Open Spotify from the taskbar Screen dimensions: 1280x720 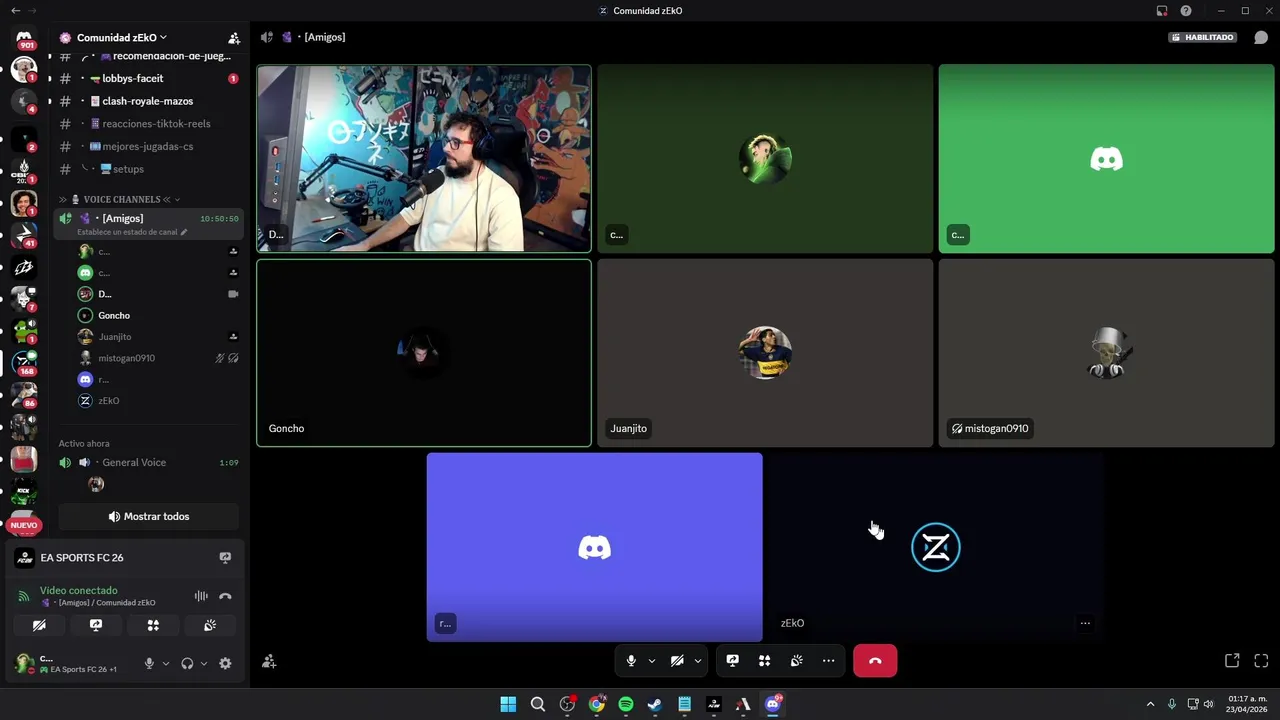(626, 704)
